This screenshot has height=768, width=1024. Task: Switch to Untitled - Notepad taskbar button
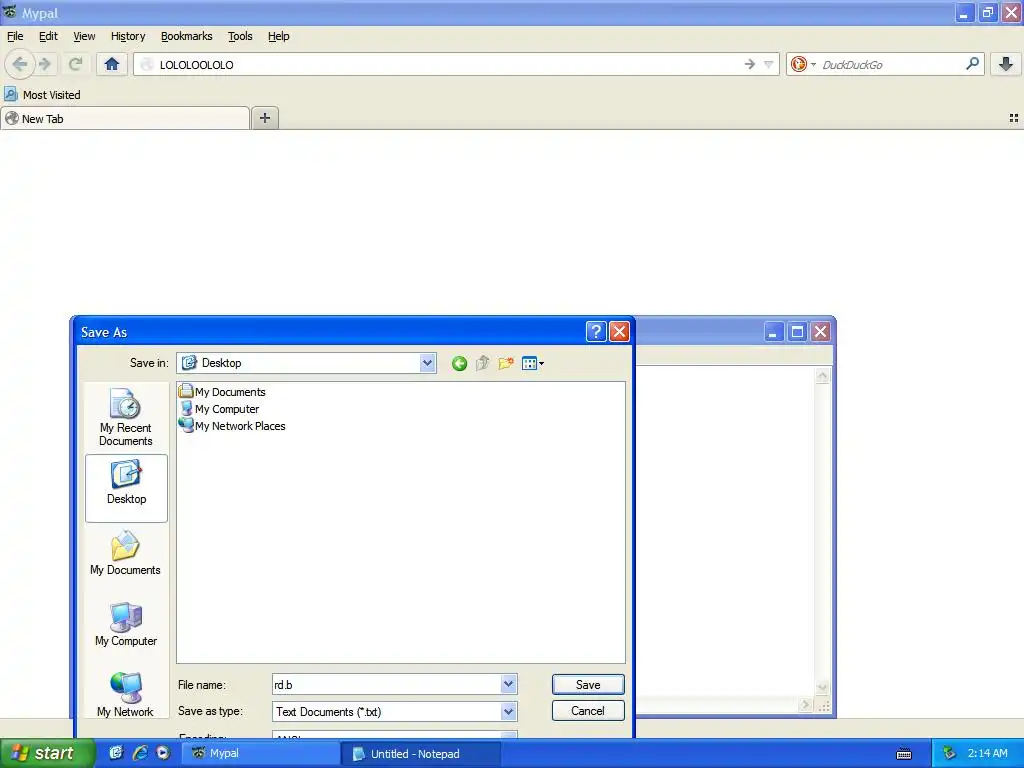421,754
